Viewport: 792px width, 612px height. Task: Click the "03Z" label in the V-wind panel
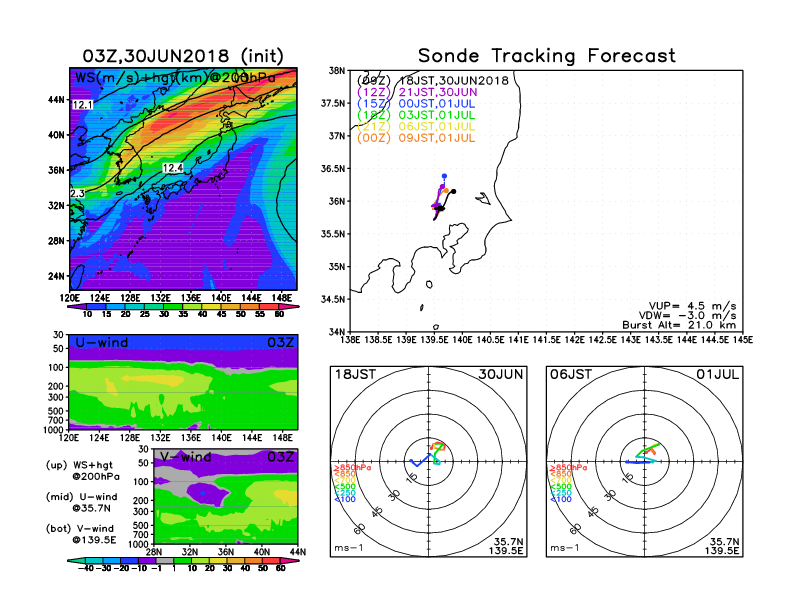pos(280,457)
